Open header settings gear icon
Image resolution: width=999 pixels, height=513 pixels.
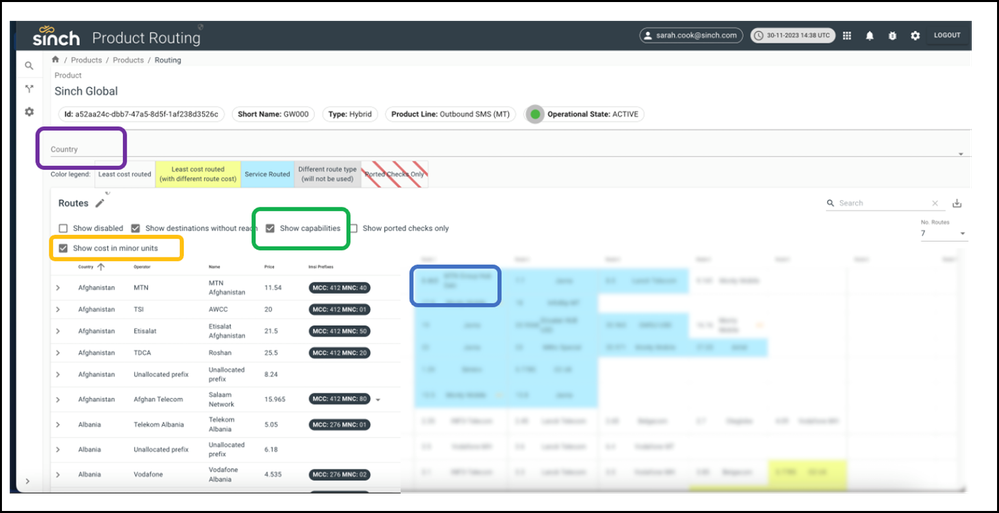[x=915, y=36]
